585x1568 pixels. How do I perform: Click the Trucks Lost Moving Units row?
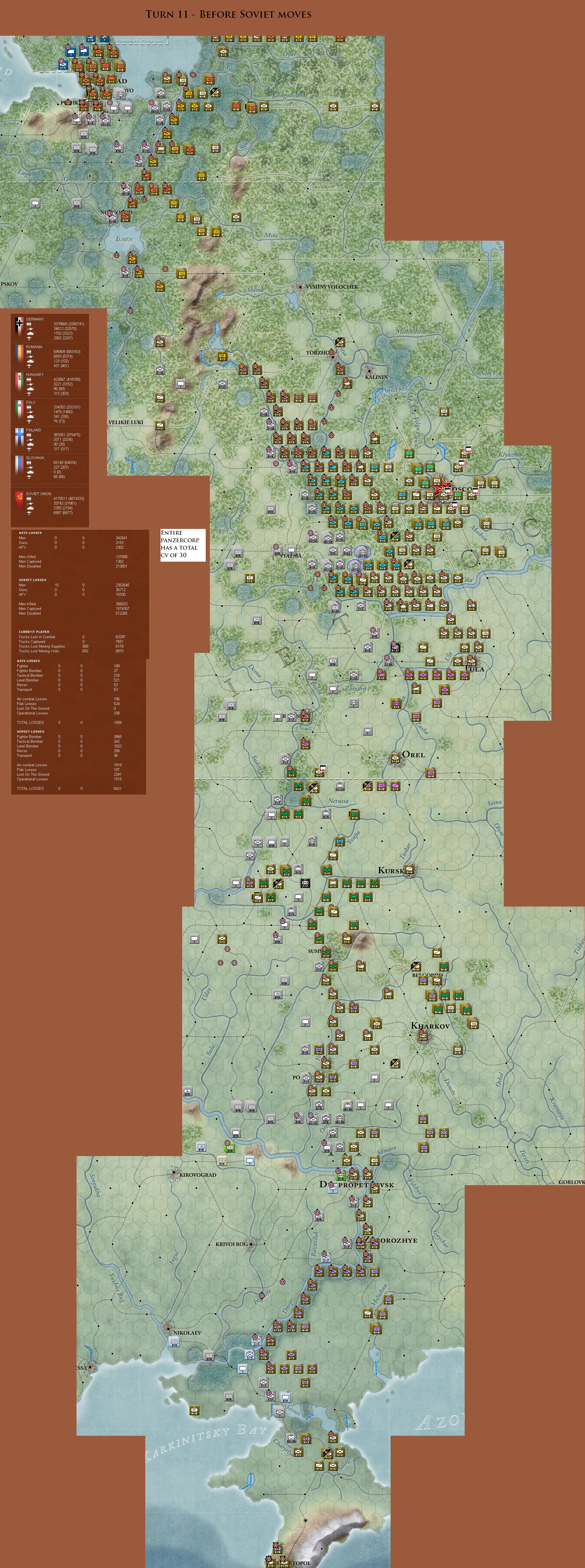(x=71, y=651)
